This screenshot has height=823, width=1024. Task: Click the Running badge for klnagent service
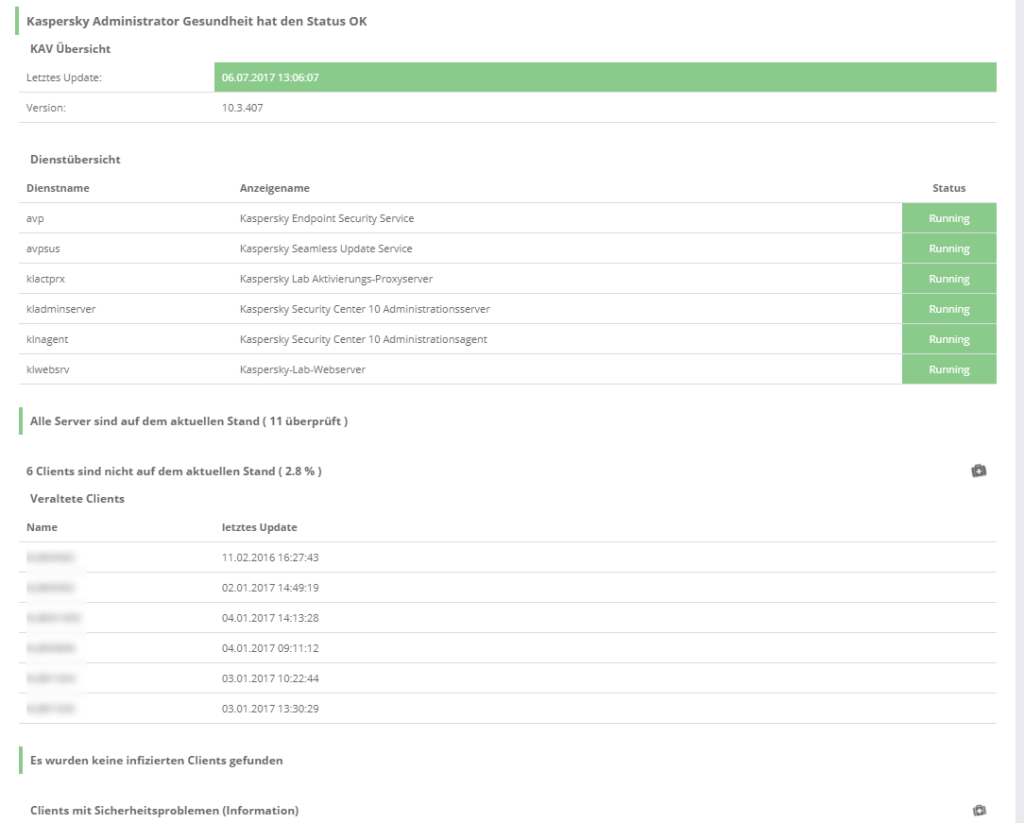coord(948,339)
